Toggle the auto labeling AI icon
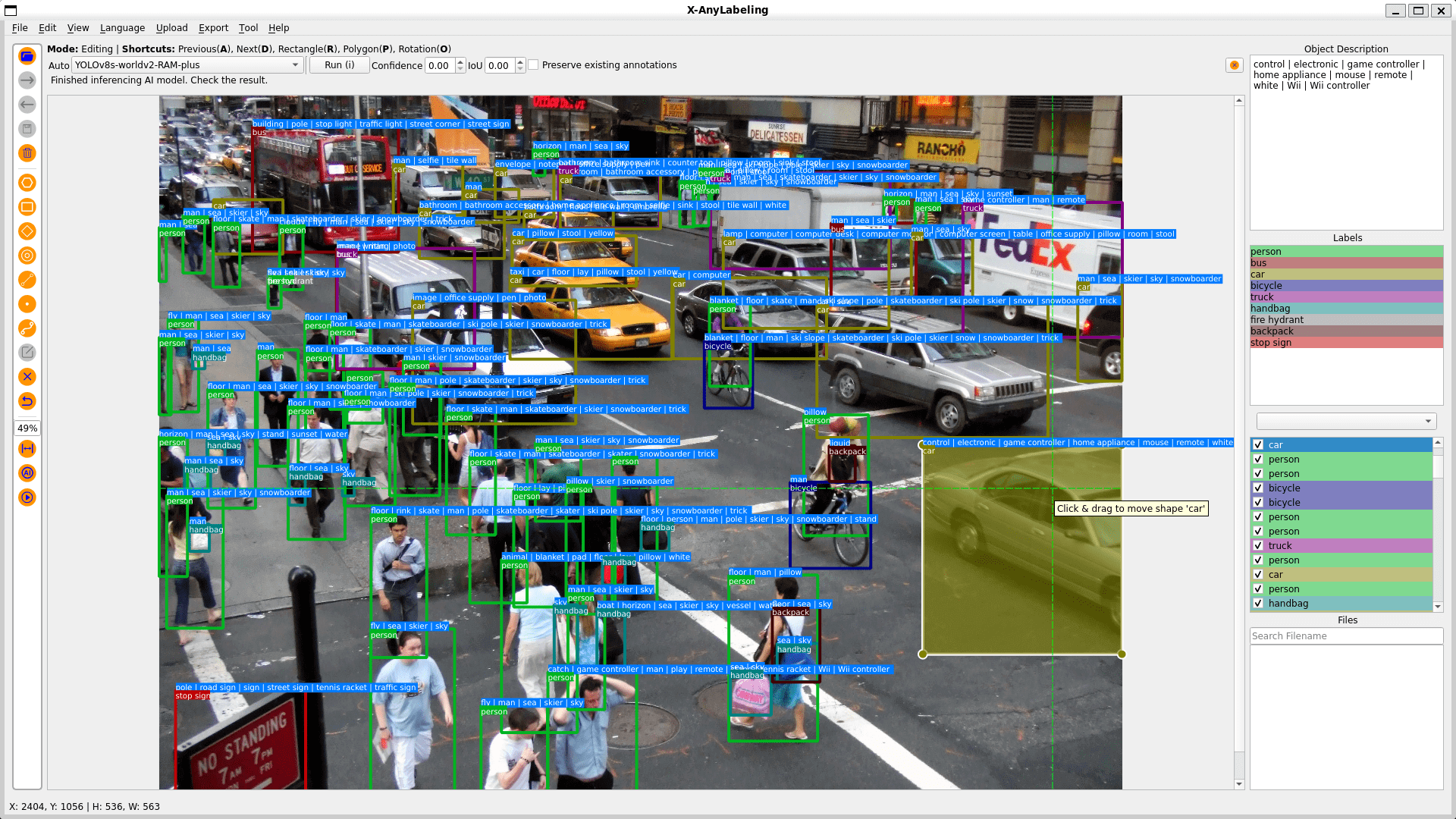The image size is (1456, 819). pos(27,473)
